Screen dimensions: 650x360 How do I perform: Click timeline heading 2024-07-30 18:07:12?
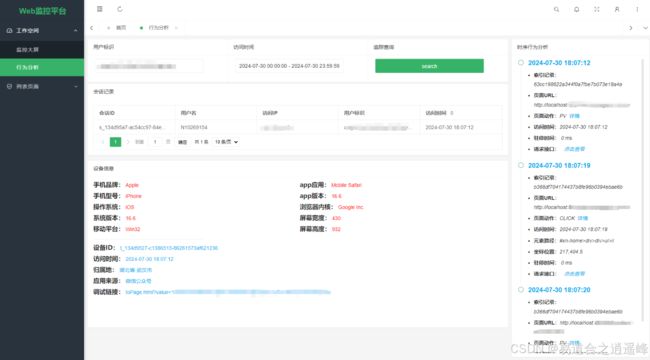pyautogui.click(x=559, y=63)
